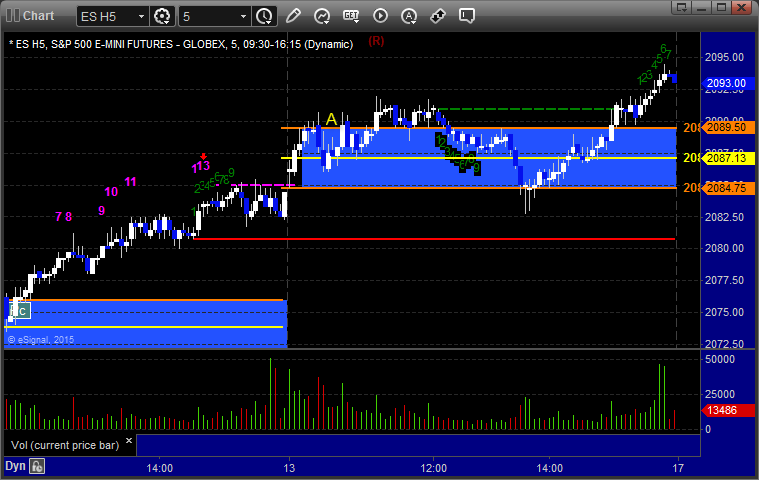Click the window menu dropdown icon in title bar
Viewport: 759px width, 480px height.
[x=682, y=7]
